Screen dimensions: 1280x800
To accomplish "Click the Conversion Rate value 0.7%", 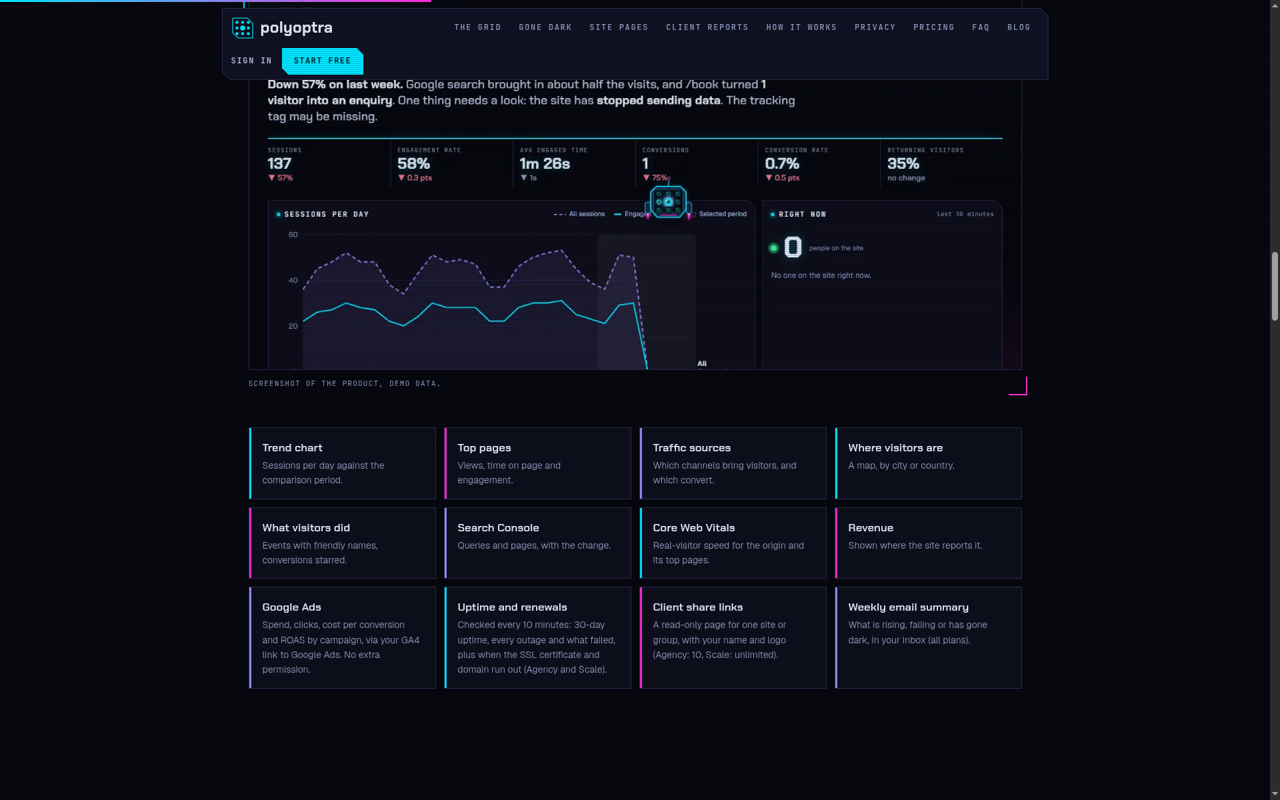I will 782,164.
